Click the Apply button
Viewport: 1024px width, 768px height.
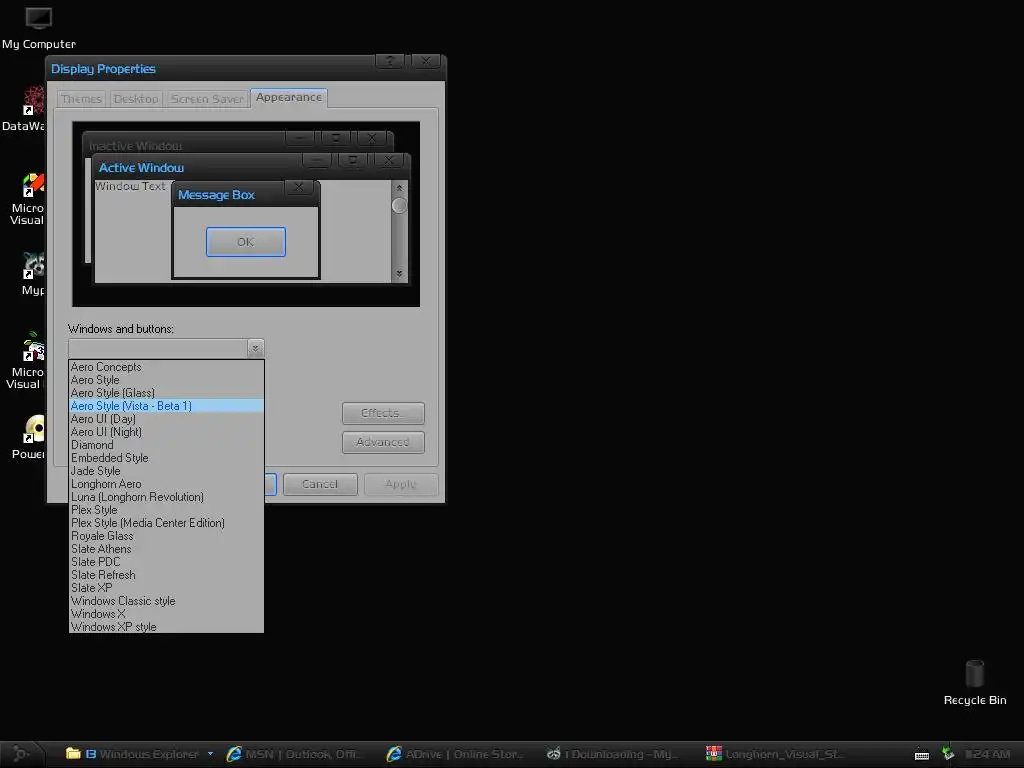click(400, 484)
